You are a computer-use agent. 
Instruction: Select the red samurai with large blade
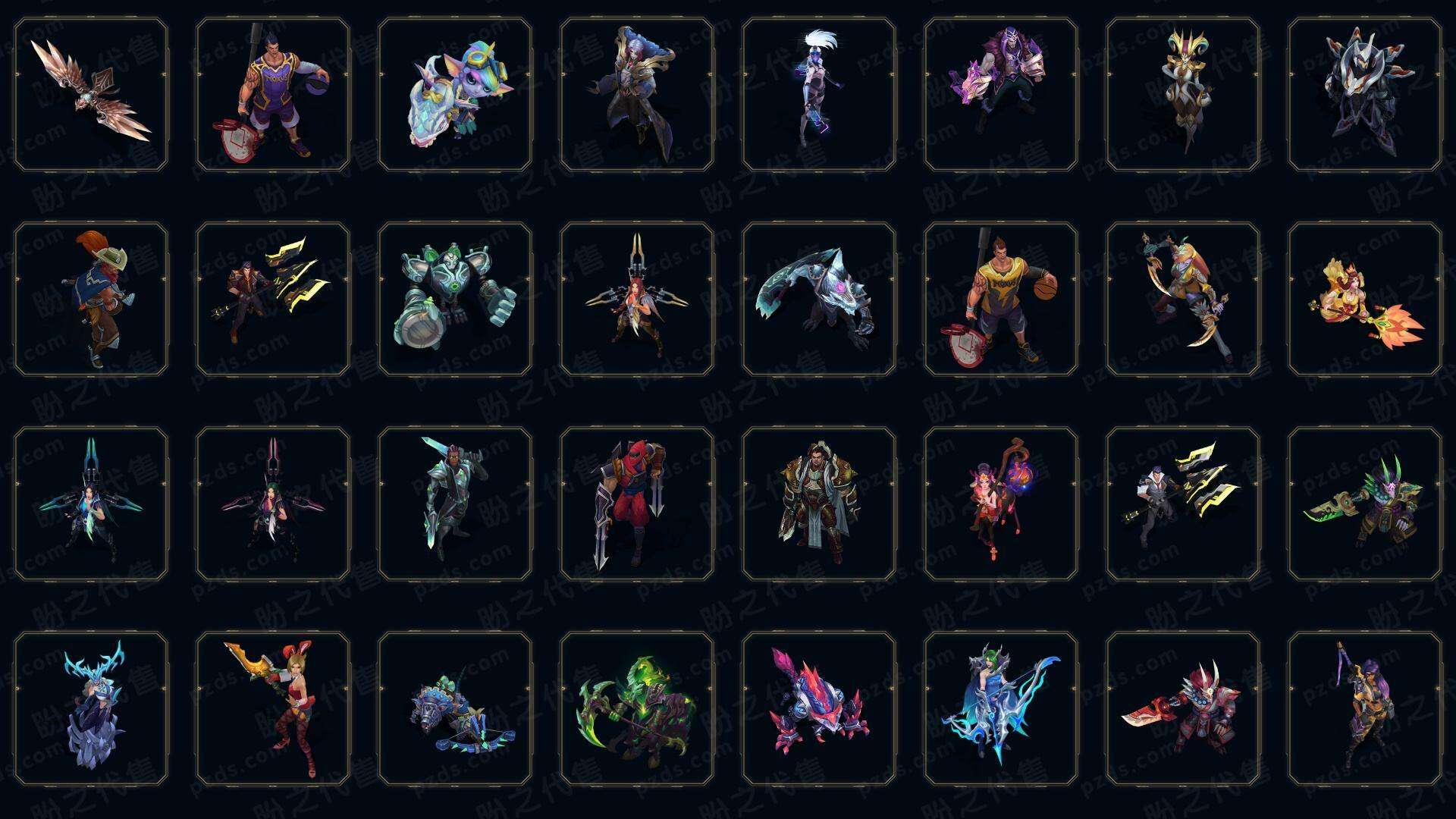click(x=1183, y=708)
